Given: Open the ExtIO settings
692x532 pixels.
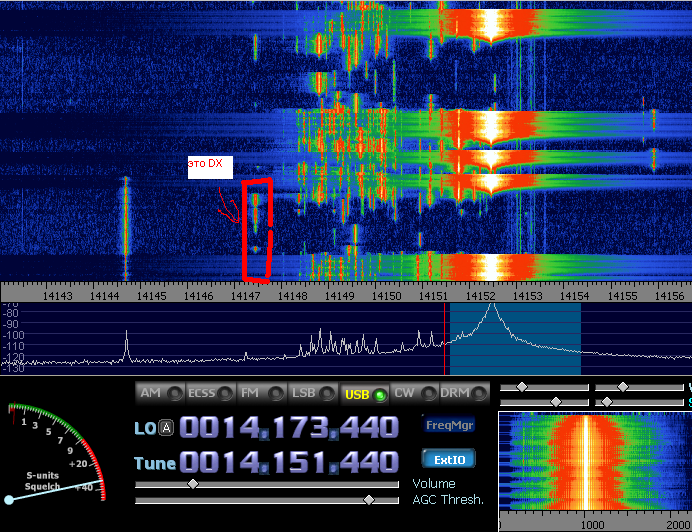Looking at the screenshot, I should coord(448,460).
